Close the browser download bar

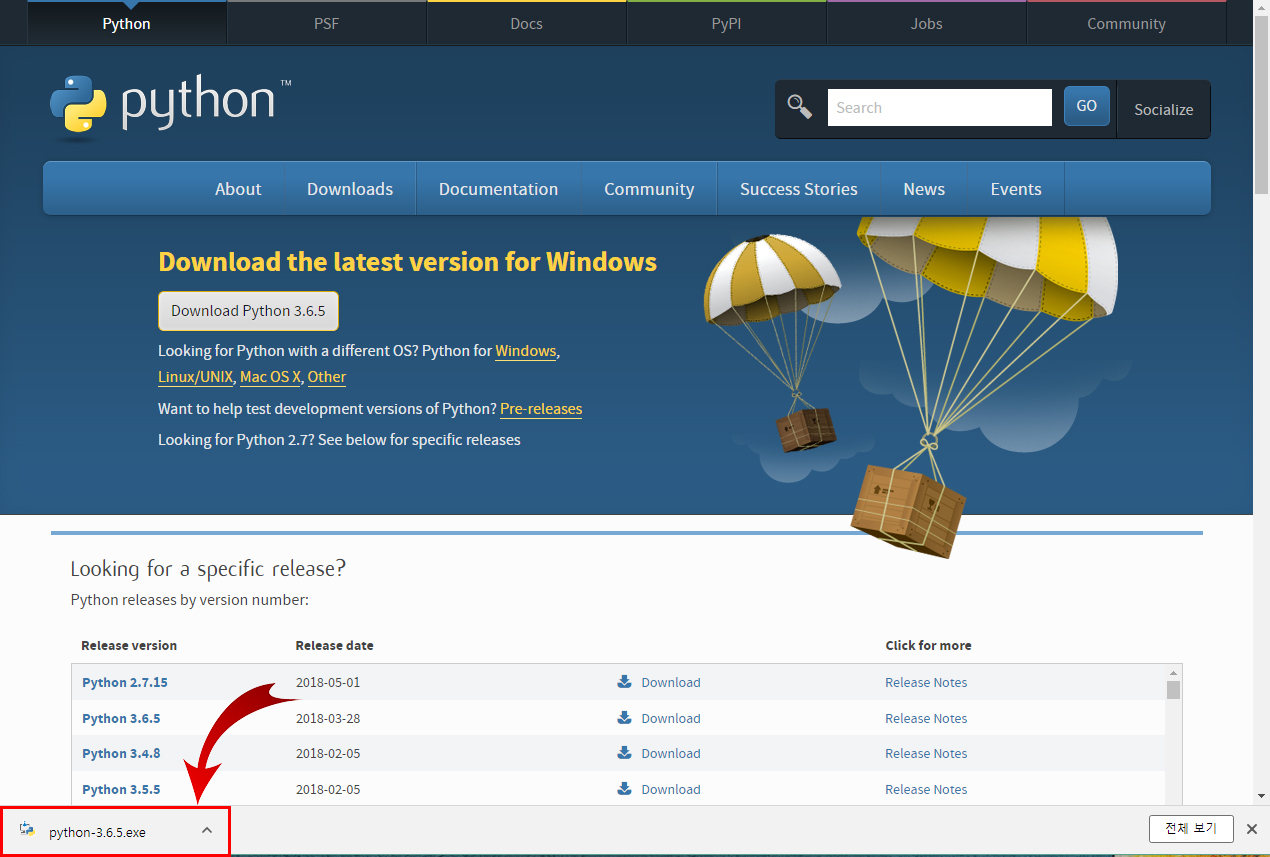[x=1252, y=829]
